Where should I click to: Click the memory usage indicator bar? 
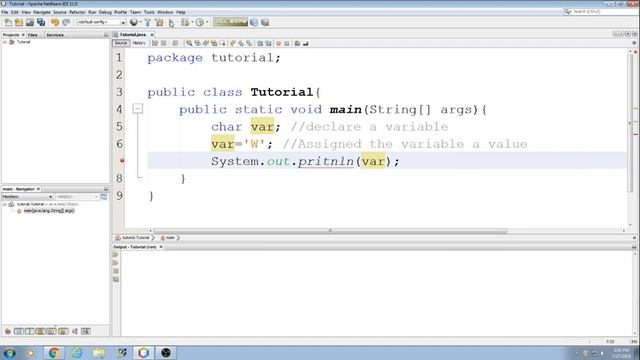(x=230, y=22)
